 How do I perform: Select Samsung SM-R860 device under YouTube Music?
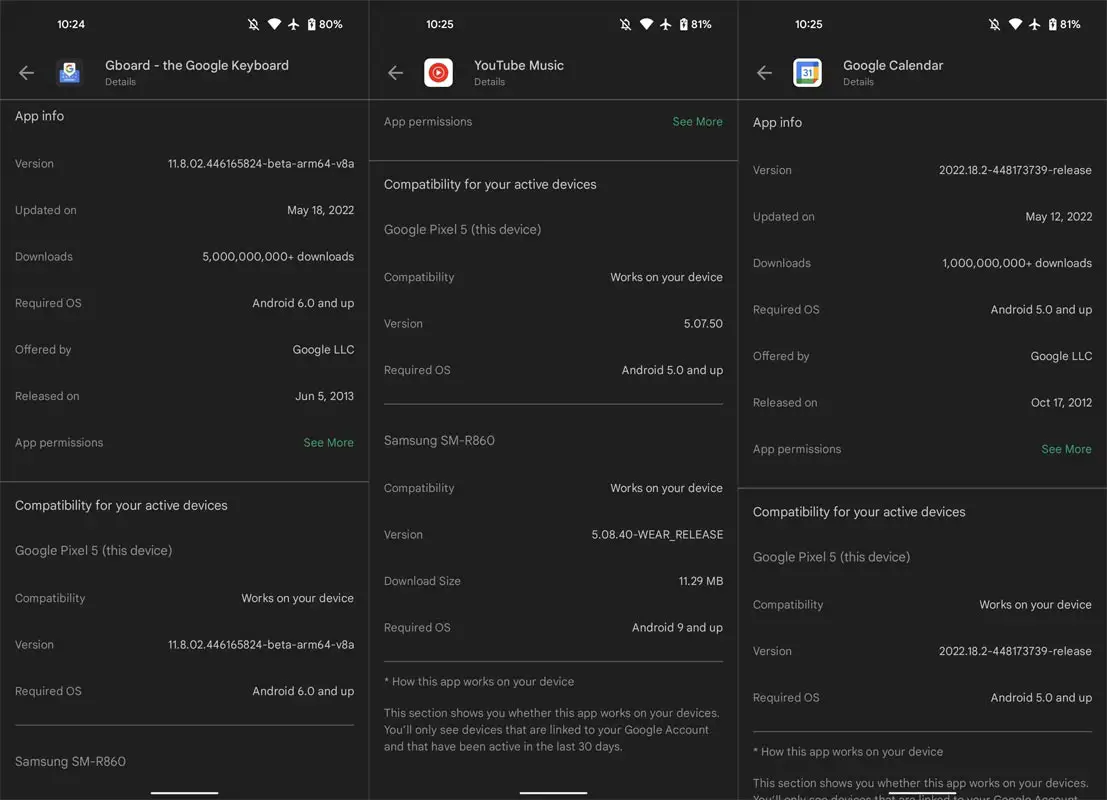439,441
